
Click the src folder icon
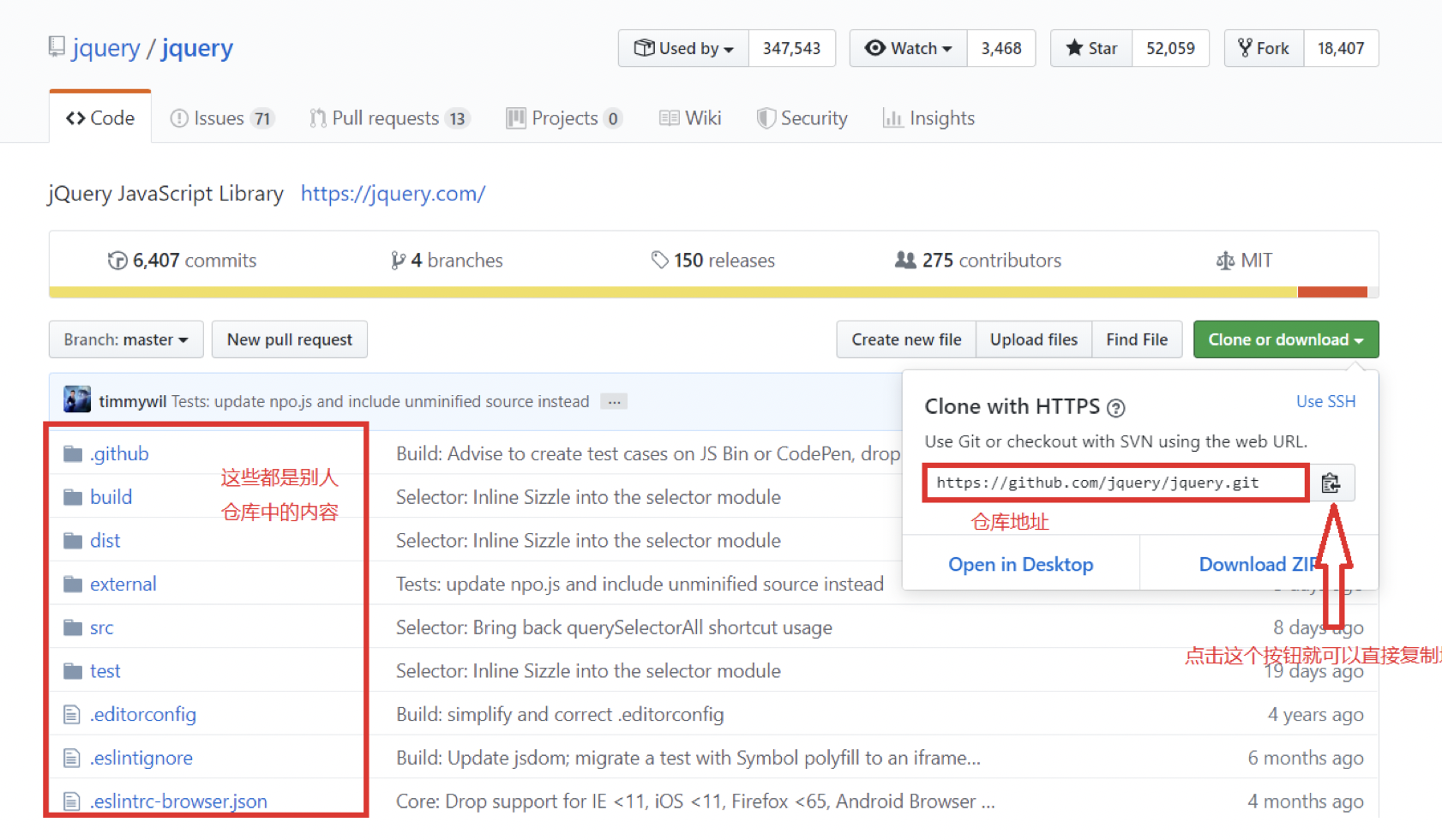pyautogui.click(x=73, y=628)
